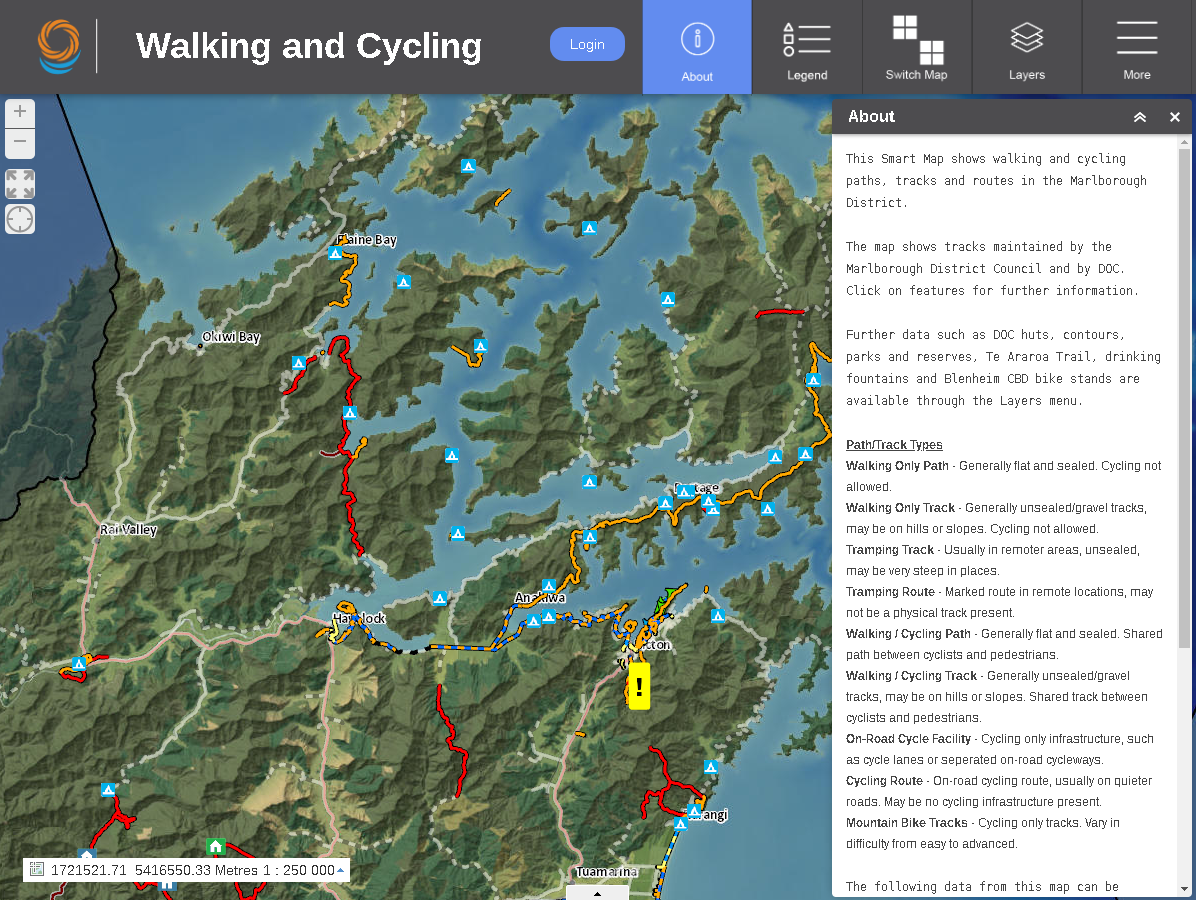Click the Tramping Track description text
This screenshot has height=900, width=1196.
point(992,560)
